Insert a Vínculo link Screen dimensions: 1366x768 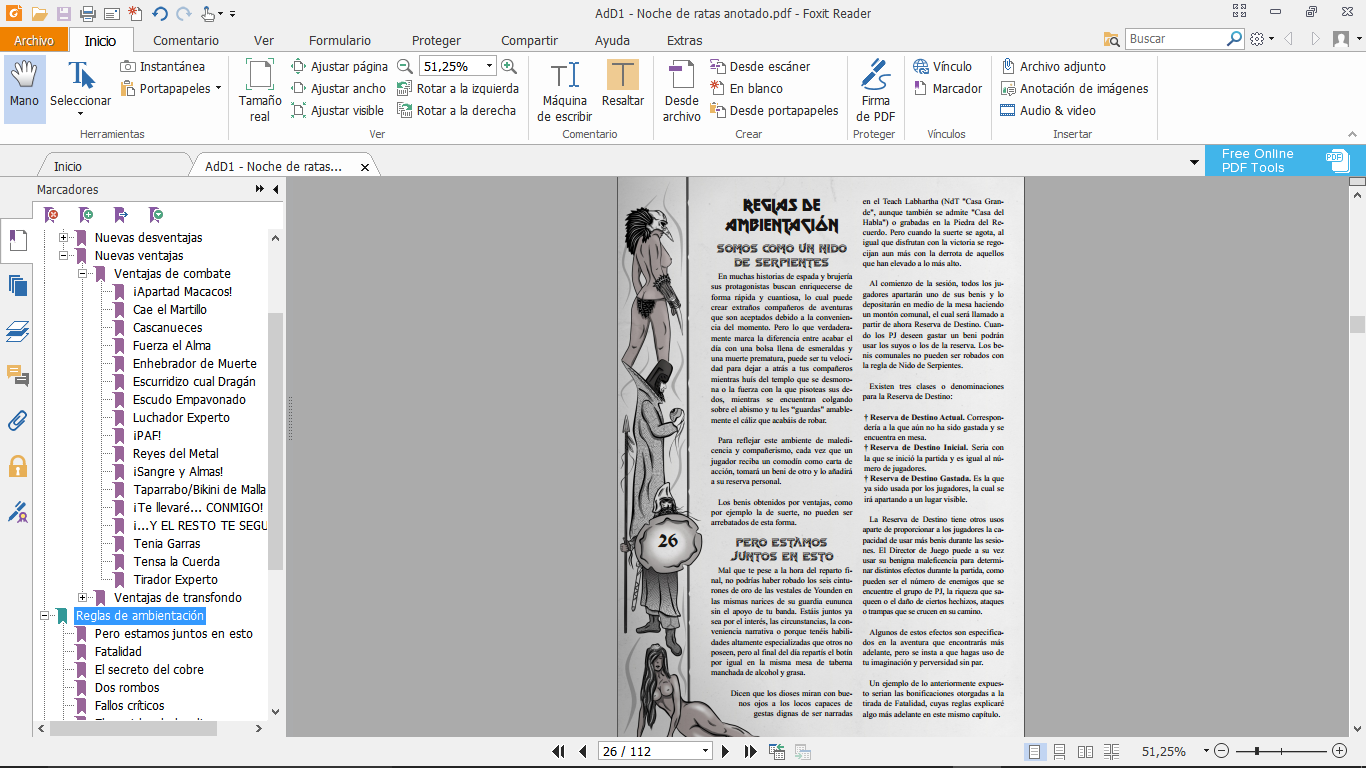tap(942, 66)
